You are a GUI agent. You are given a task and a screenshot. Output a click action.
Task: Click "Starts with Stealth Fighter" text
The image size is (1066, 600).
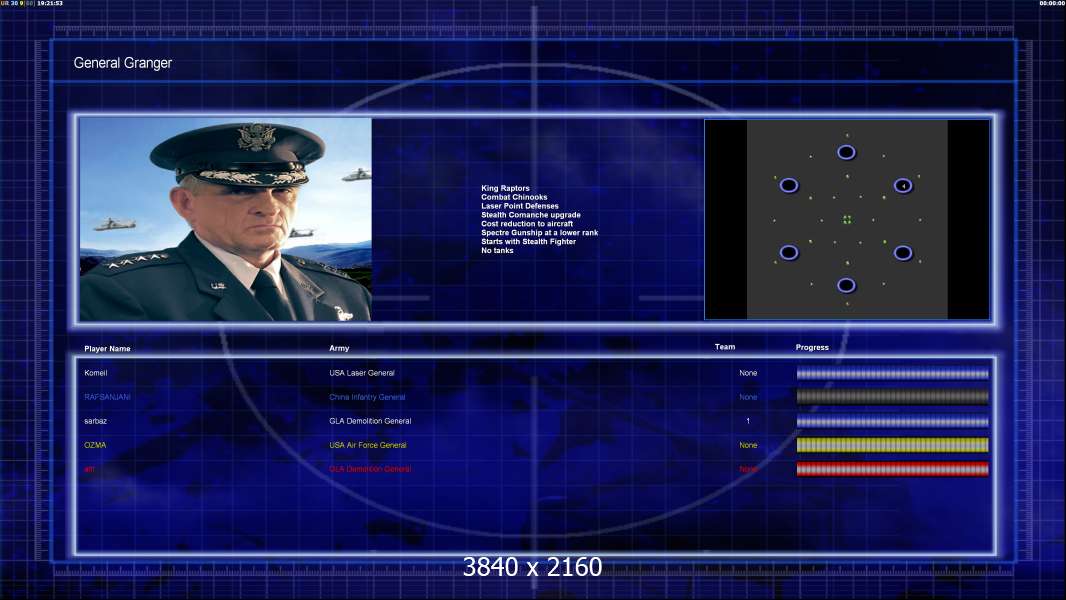528,241
